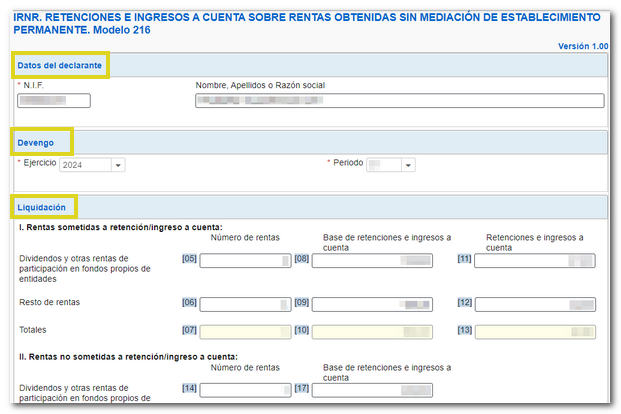This screenshot has width=621, height=414.
Task: Select the Liquidación section header
Action: pos(45,207)
